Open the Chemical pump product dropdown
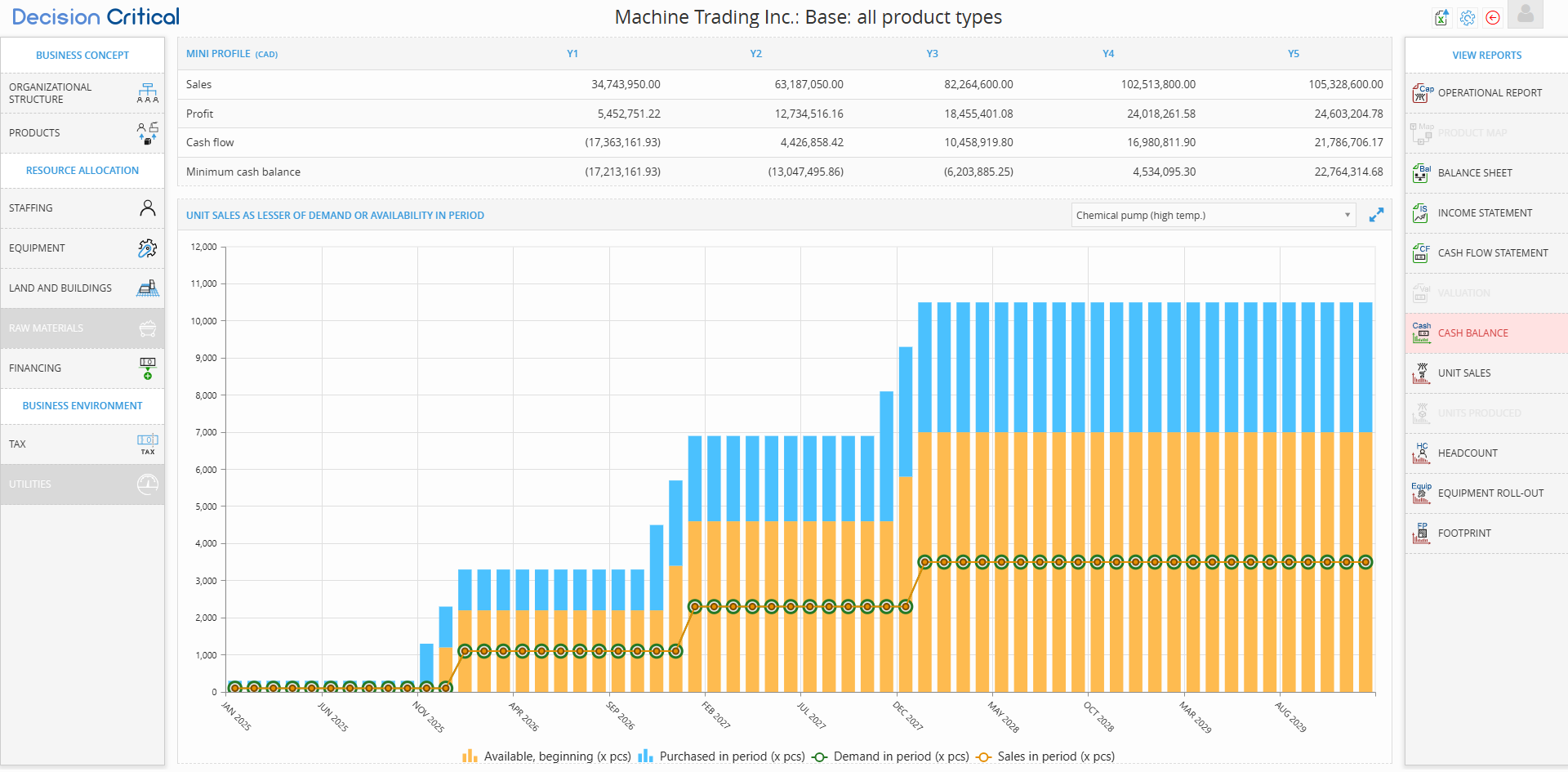Viewport: 1568px width, 772px height. [x=1213, y=216]
